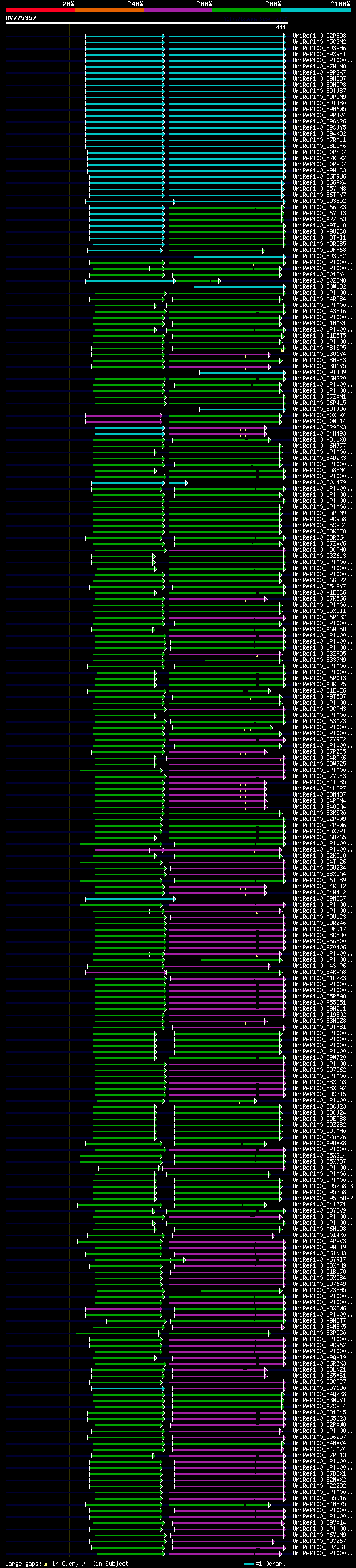The width and height of the screenshot is (356, 1568).
Task: Click hit label UniRef100_A9TWJ8
Action: 319,225
